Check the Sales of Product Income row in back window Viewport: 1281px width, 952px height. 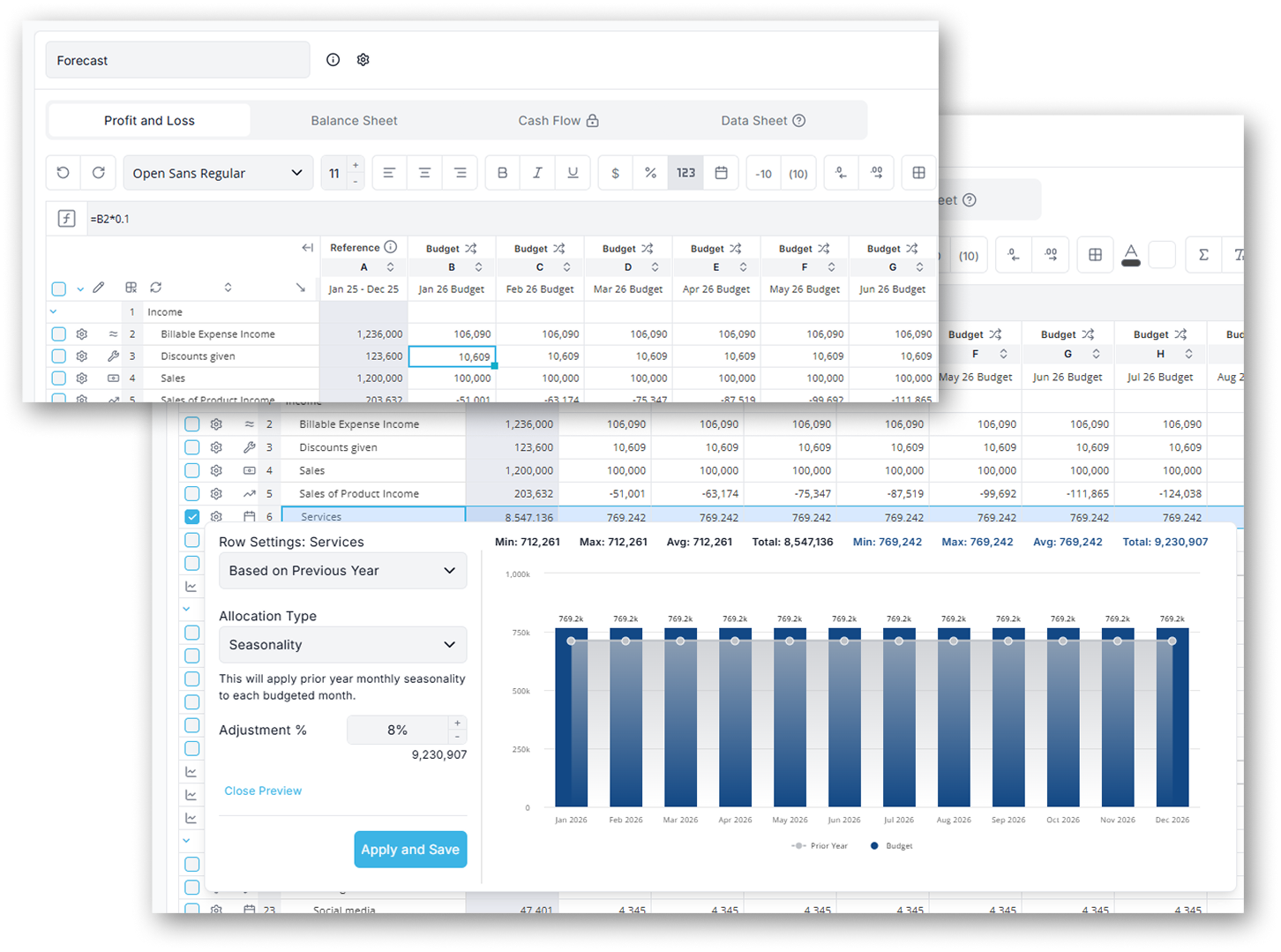point(191,494)
